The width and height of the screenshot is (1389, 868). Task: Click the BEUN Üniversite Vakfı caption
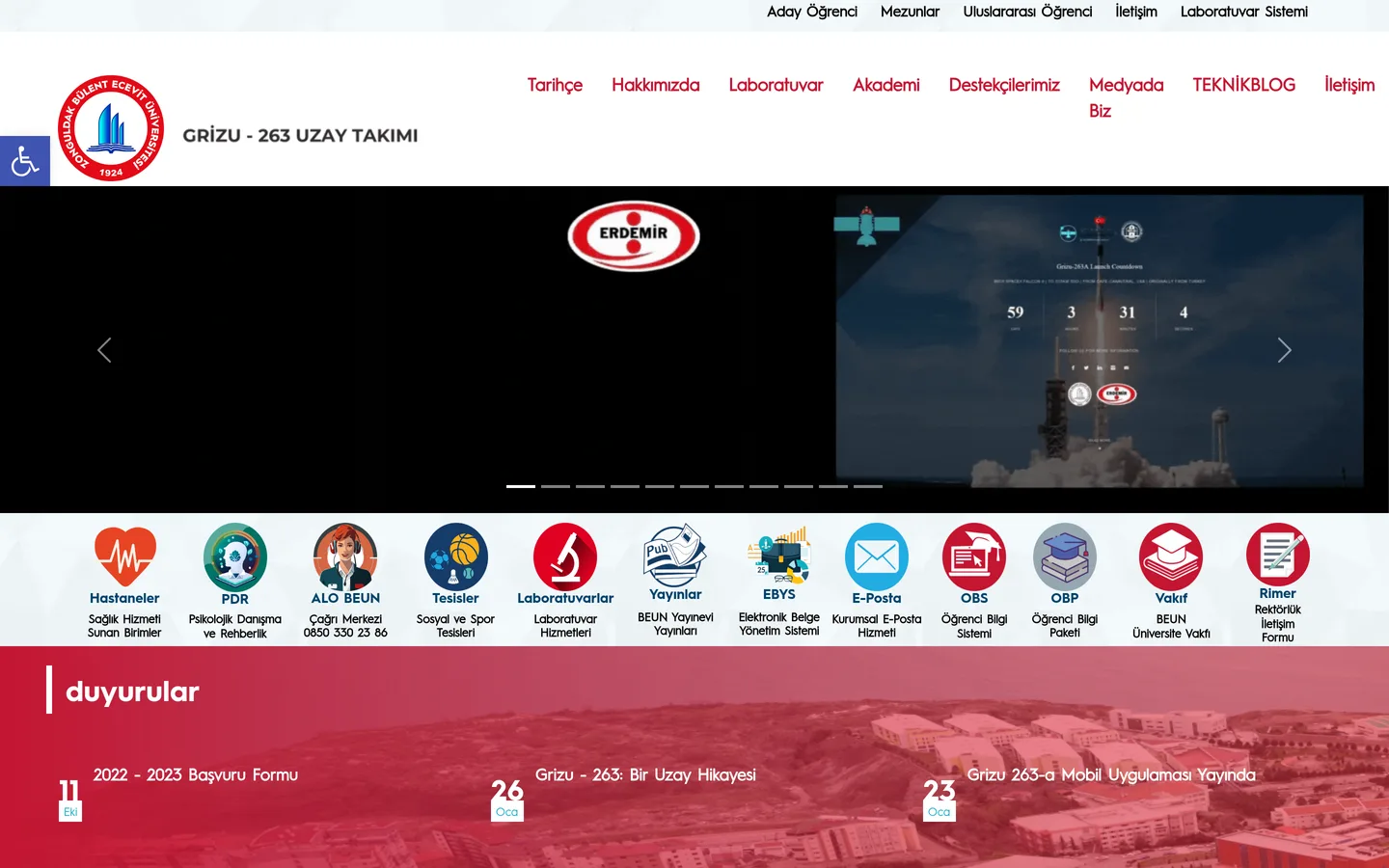(x=1171, y=626)
